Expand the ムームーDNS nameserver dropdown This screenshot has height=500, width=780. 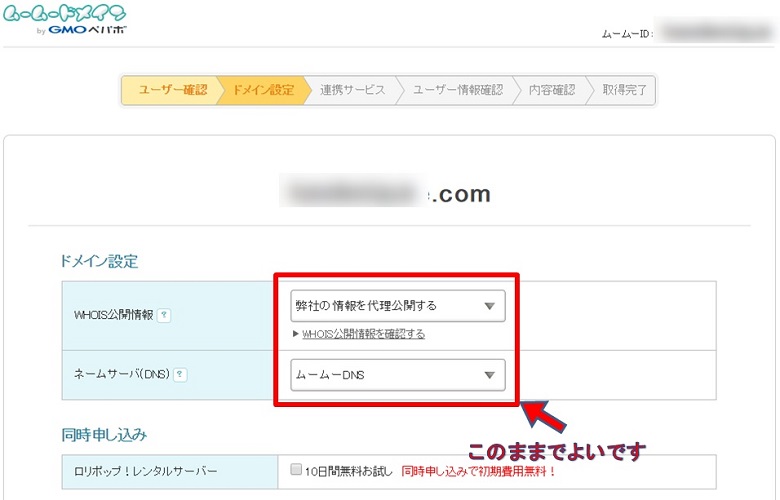click(397, 376)
